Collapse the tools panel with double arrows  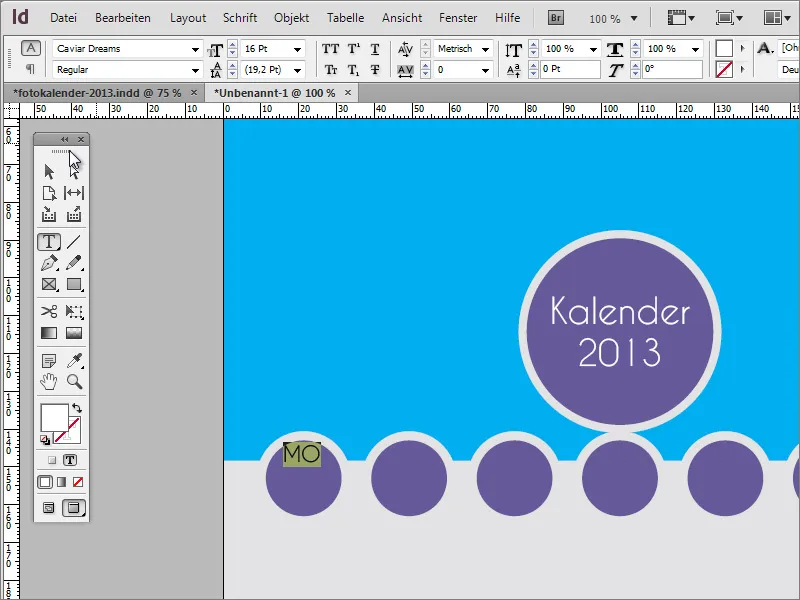(x=64, y=139)
